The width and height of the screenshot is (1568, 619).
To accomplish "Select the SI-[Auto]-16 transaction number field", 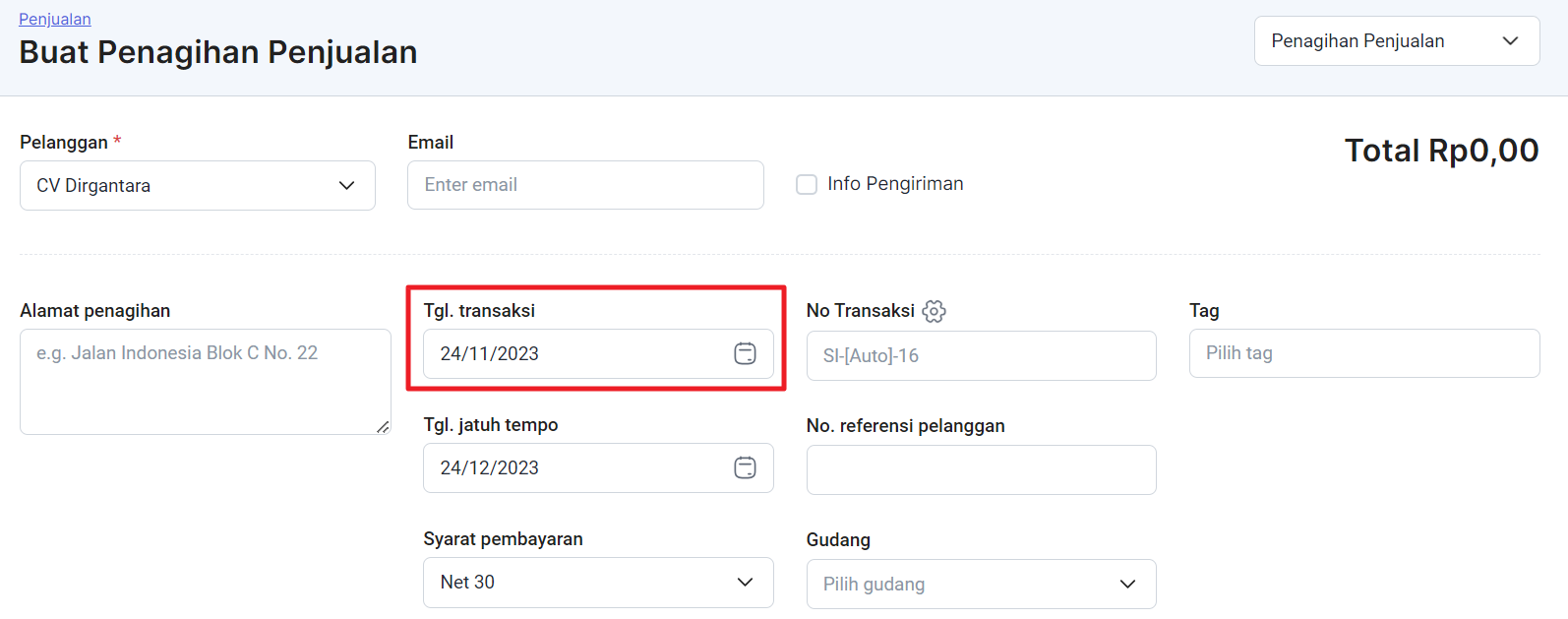I will point(981,355).
